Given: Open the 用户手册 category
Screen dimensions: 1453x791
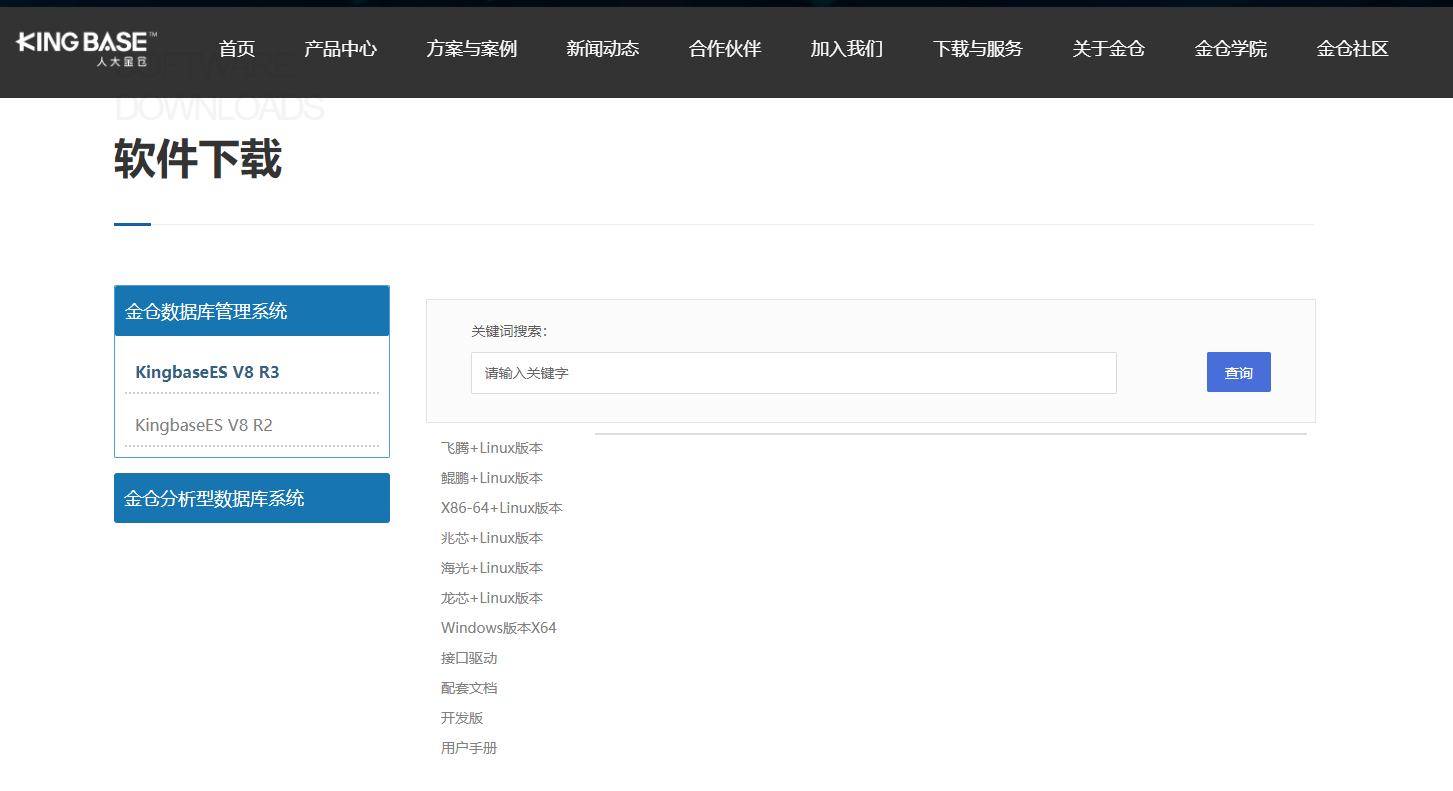Looking at the screenshot, I should coord(469,748).
